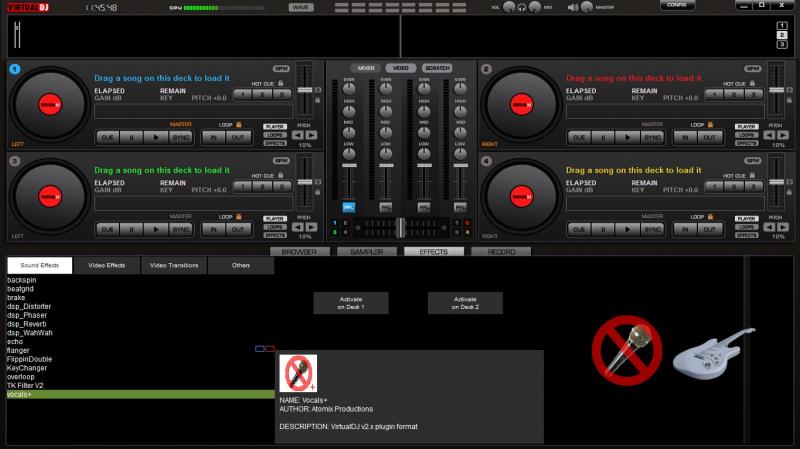800x449 pixels.
Task: Click the deck 1 pitch lock icon
Action: (318, 100)
